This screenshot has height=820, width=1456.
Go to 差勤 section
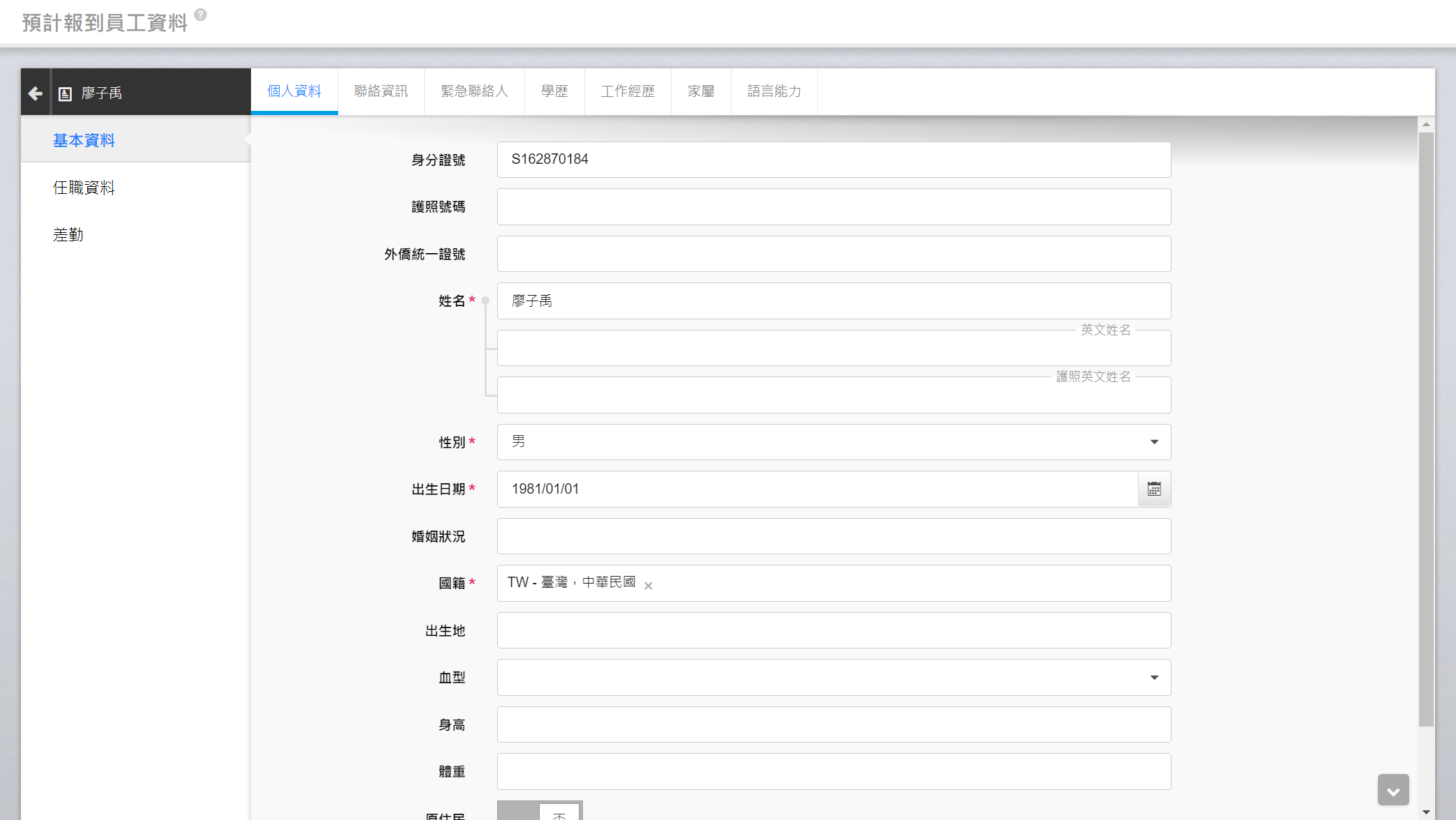pos(68,235)
